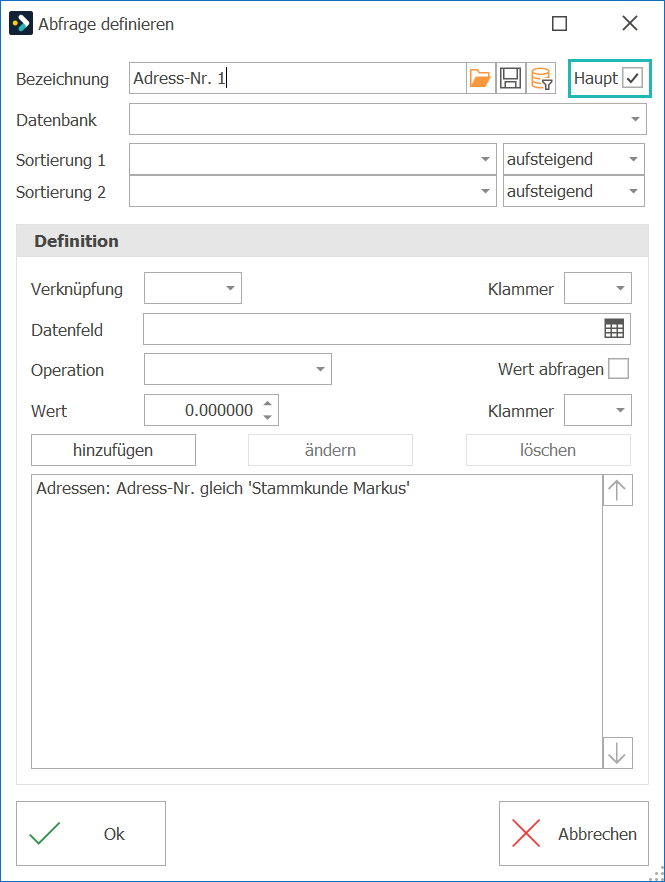665x882 pixels.
Task: Click the Definition section header
Action: [332, 241]
